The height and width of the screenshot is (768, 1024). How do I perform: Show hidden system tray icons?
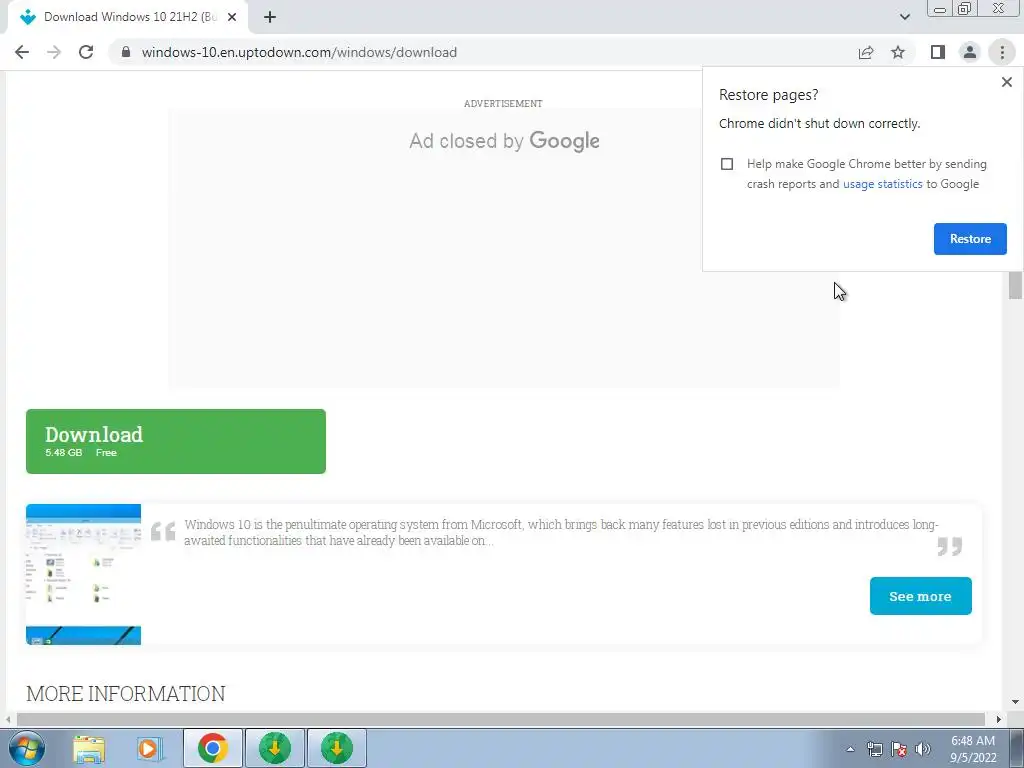[x=850, y=749]
